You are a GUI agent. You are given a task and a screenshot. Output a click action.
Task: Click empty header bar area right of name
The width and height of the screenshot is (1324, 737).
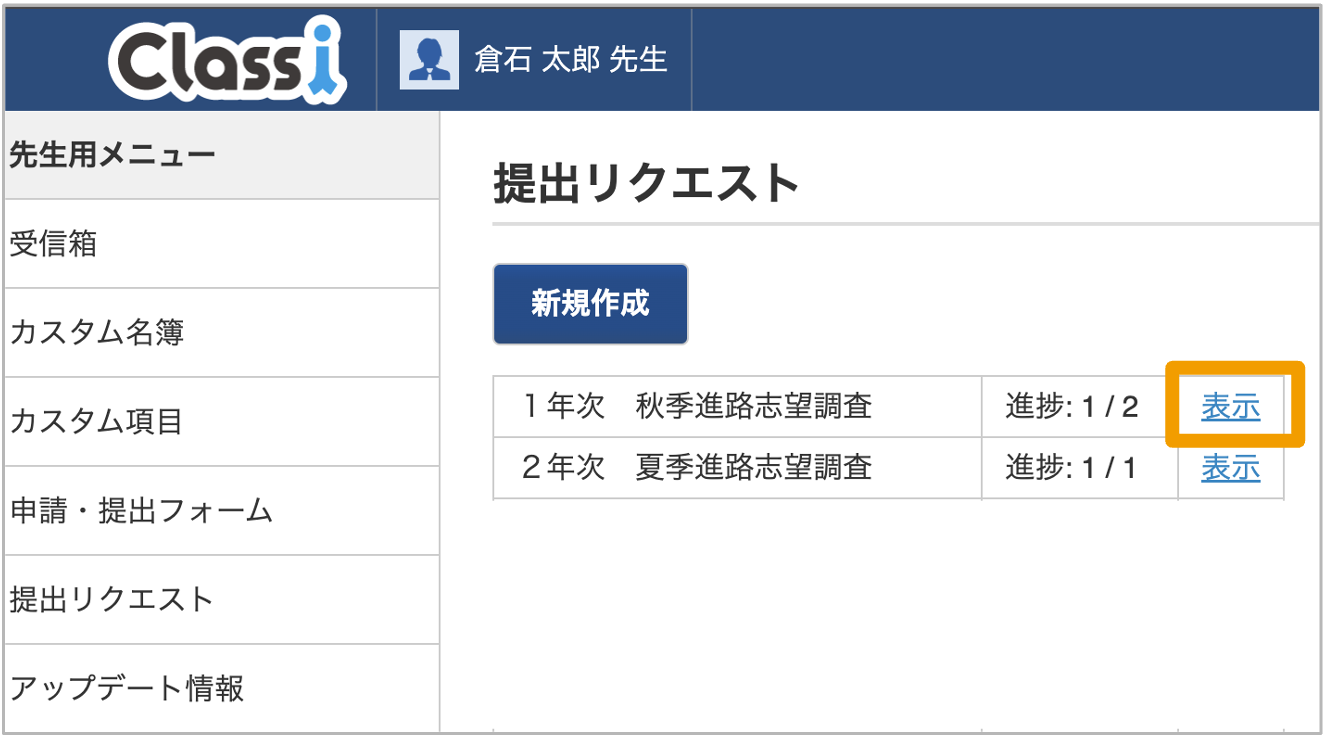(1000, 60)
